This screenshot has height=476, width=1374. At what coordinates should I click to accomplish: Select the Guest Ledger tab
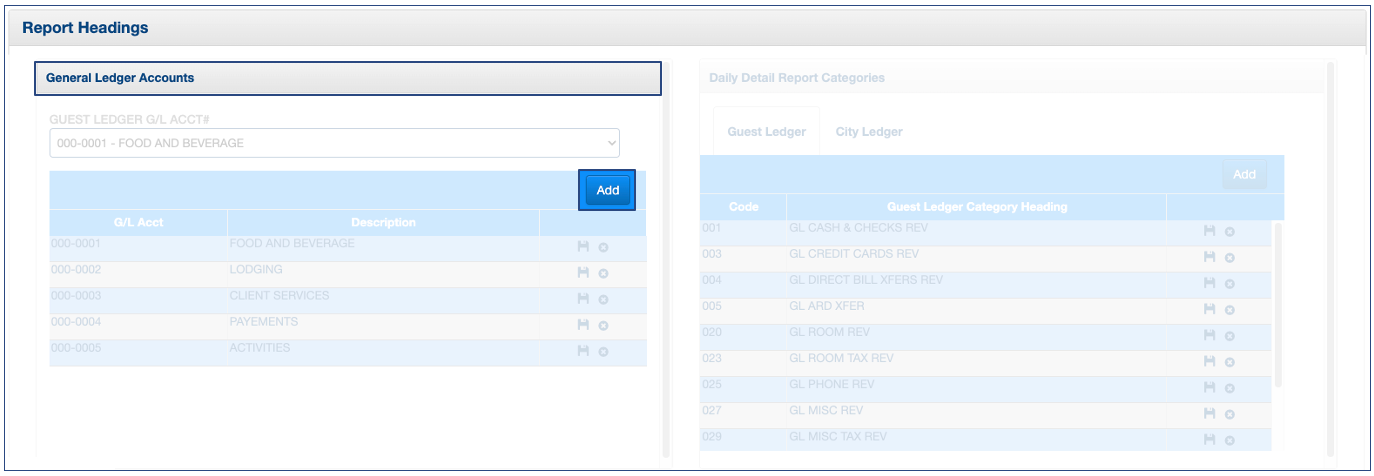point(766,132)
